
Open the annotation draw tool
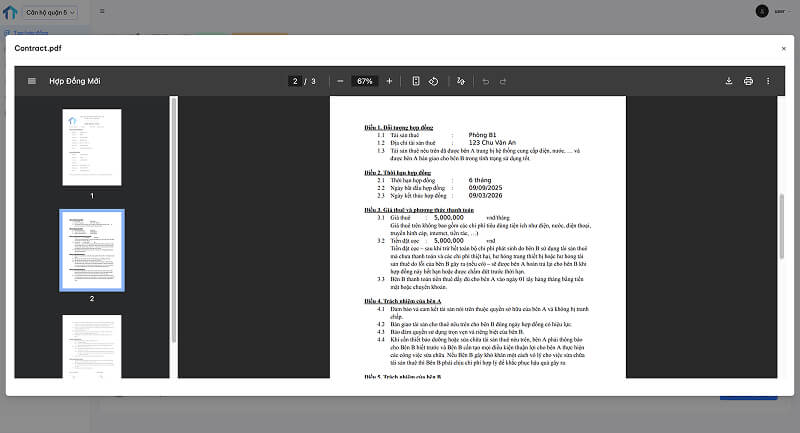pos(461,81)
